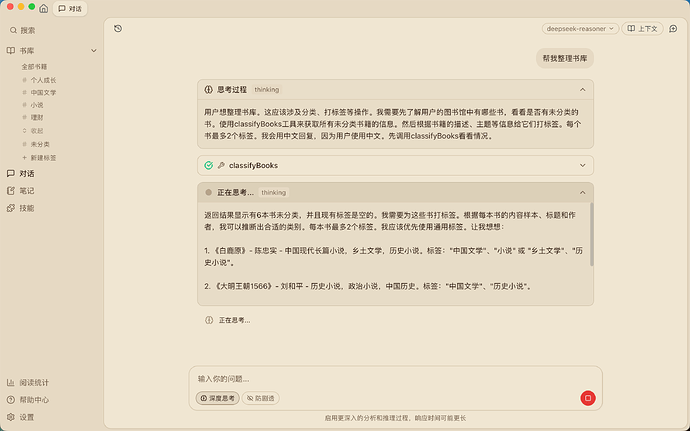The image size is (690, 431).
Task: Collapse the 书库 library section chevron
Action: [93, 49]
